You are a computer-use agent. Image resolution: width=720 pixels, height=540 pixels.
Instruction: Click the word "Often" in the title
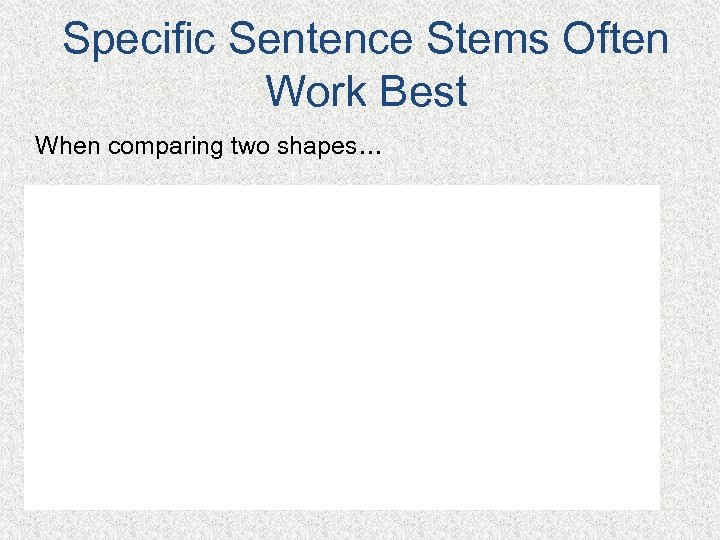pos(614,40)
